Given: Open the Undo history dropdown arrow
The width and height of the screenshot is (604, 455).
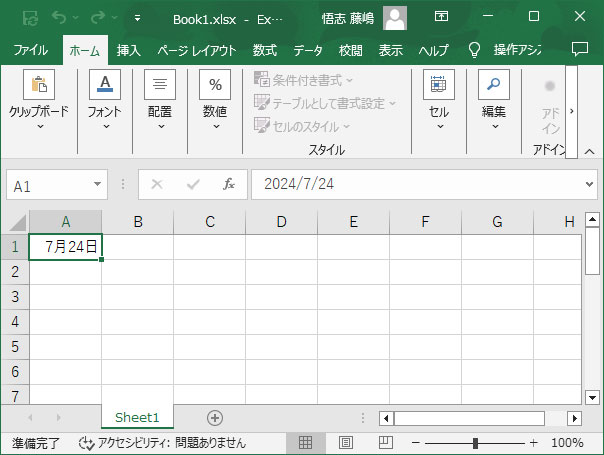Looking at the screenshot, I should pos(76,18).
